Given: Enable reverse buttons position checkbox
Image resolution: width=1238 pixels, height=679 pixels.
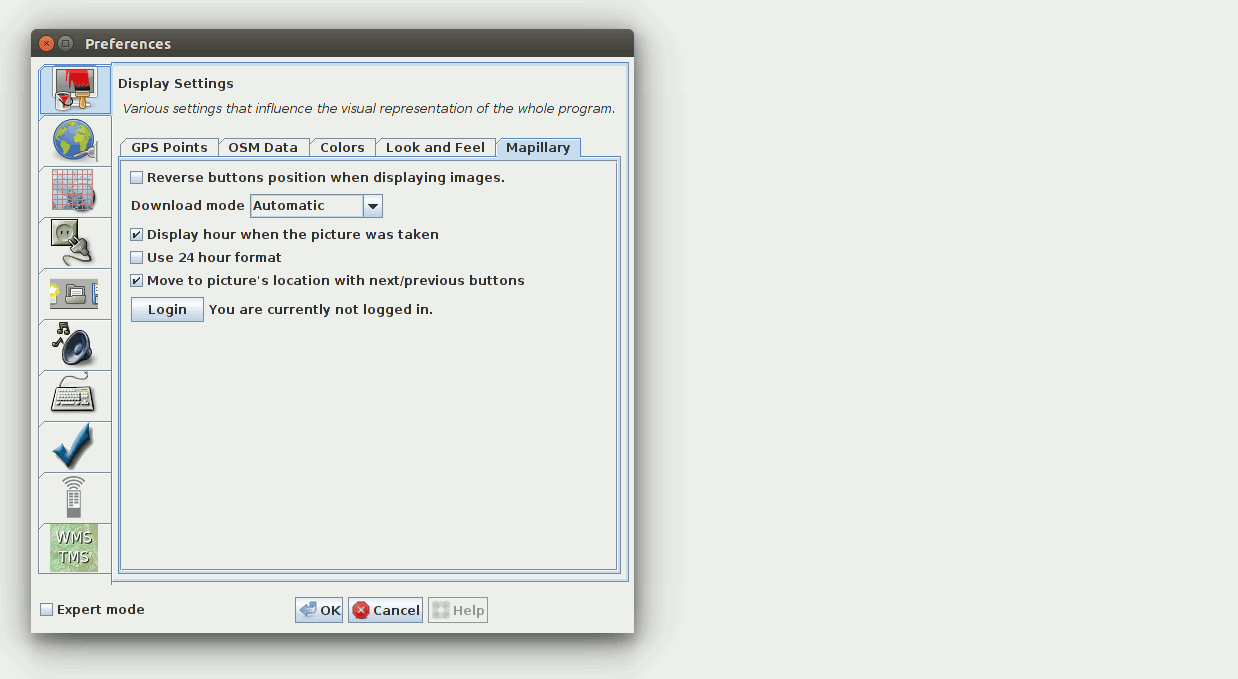Looking at the screenshot, I should click(x=137, y=178).
